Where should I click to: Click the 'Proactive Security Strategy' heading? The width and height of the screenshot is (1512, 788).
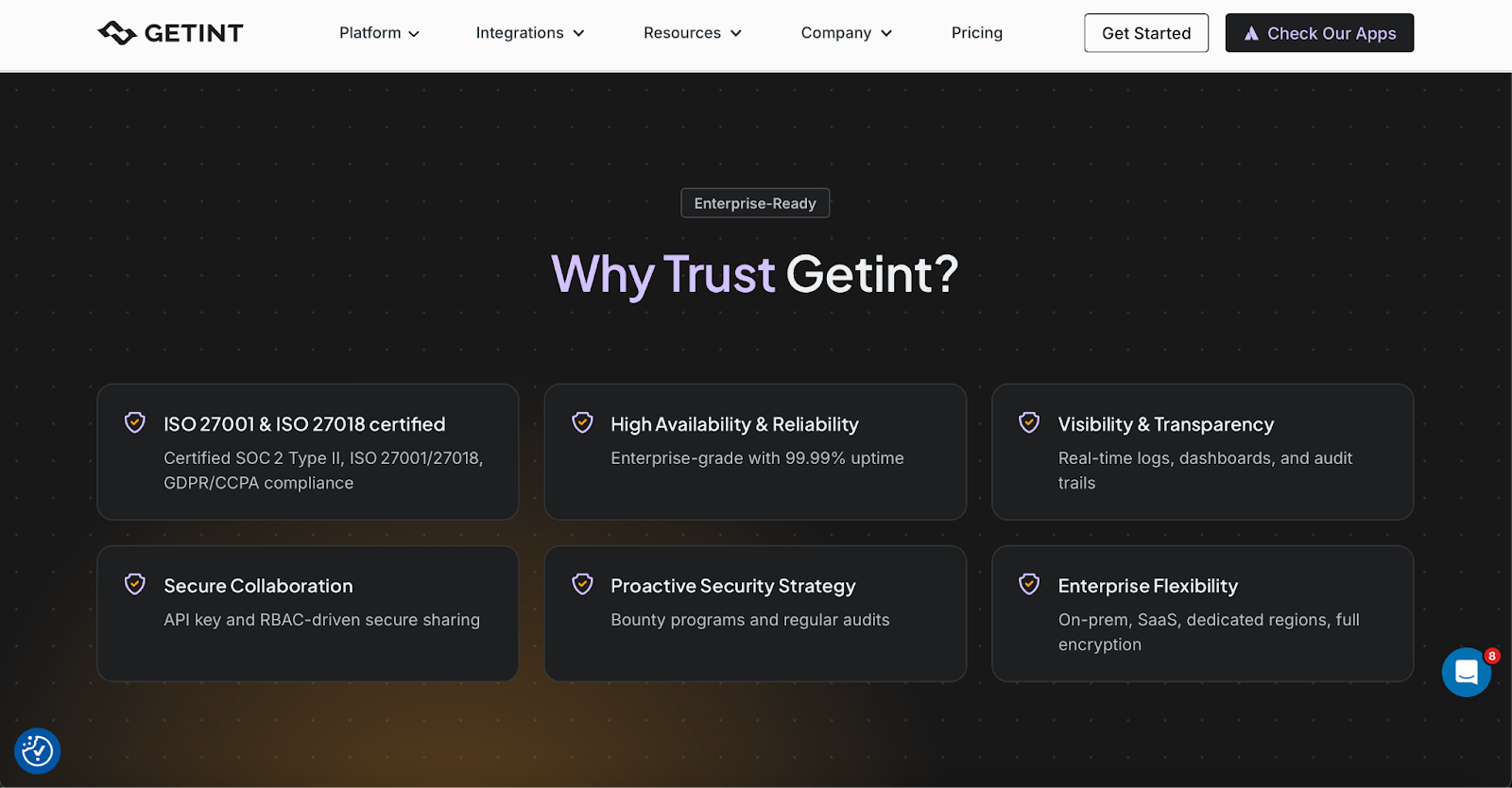[733, 586]
